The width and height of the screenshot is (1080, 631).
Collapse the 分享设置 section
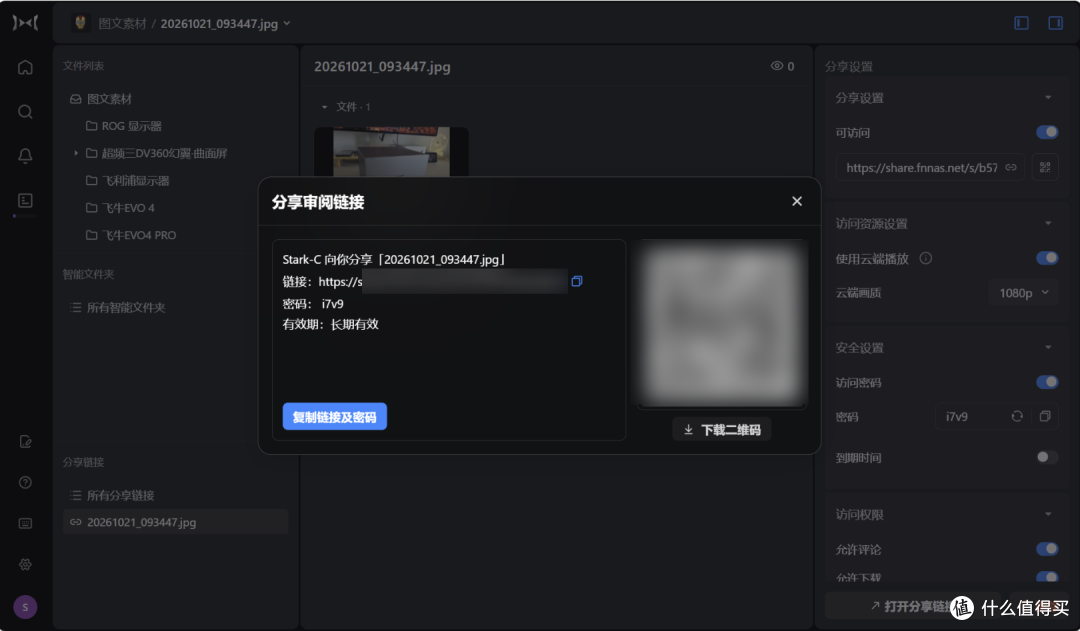[1048, 97]
